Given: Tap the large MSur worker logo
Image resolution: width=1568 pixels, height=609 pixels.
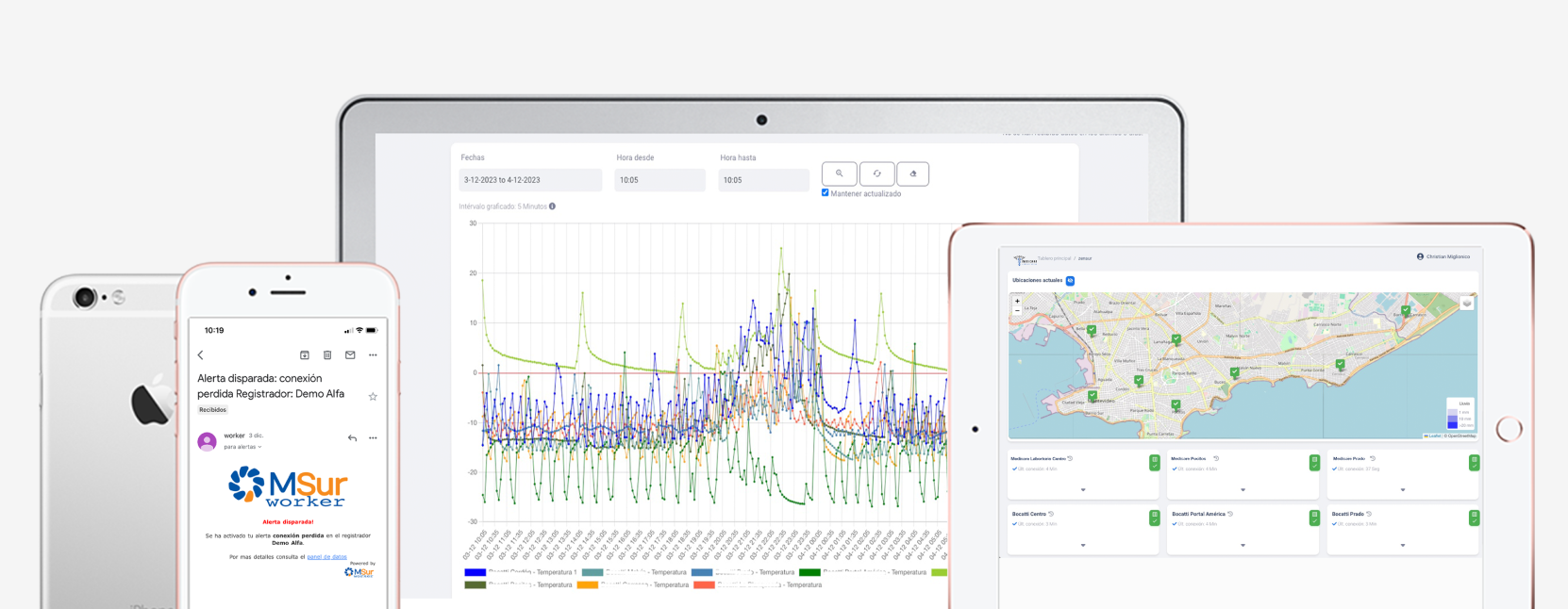Looking at the screenshot, I should click(288, 486).
